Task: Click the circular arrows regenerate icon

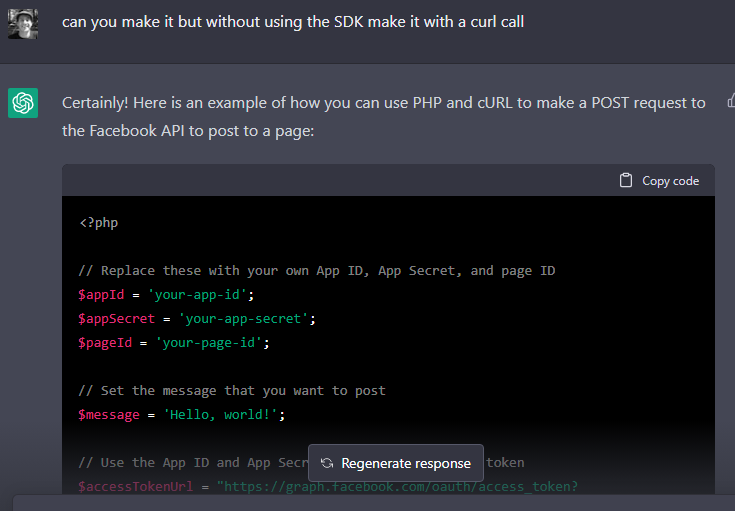Action: (x=327, y=463)
